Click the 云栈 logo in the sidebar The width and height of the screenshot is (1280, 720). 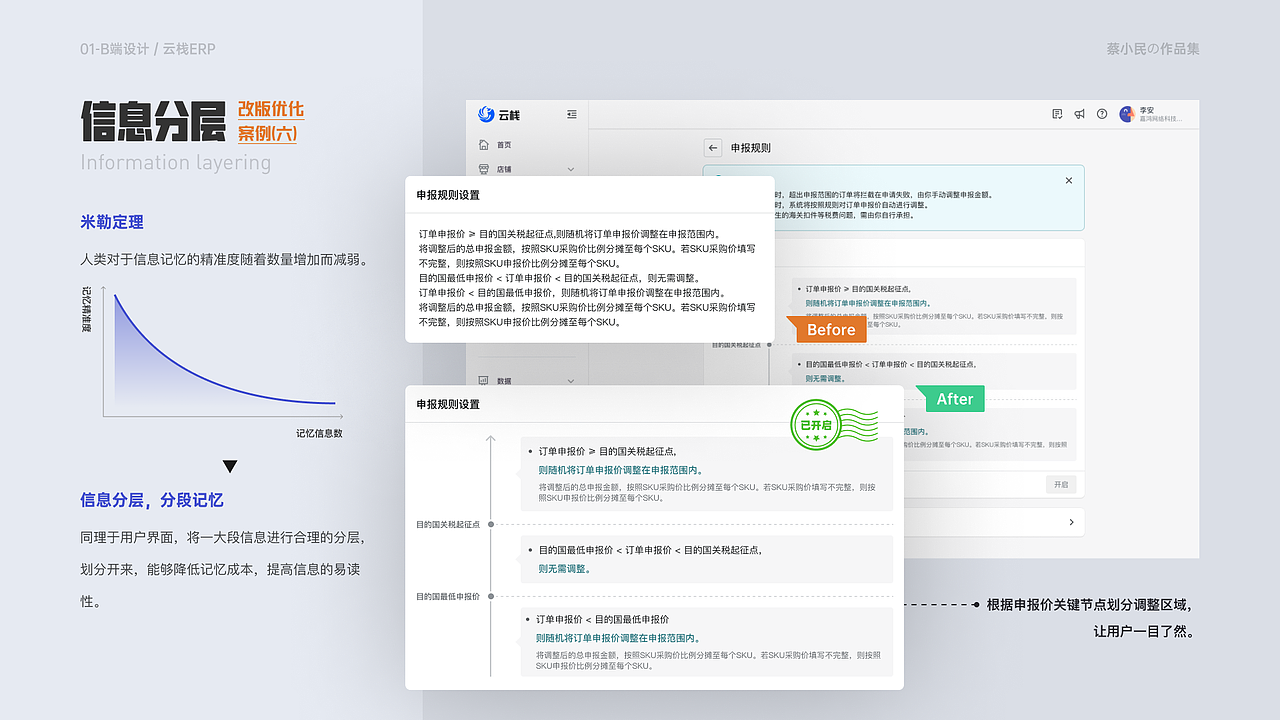click(499, 114)
